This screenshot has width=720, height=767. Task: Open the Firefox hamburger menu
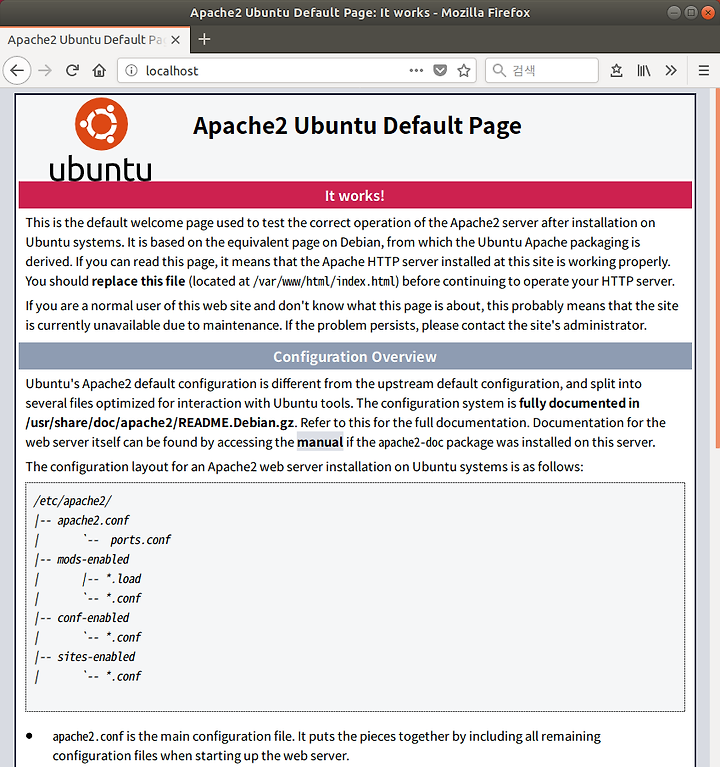[x=704, y=70]
